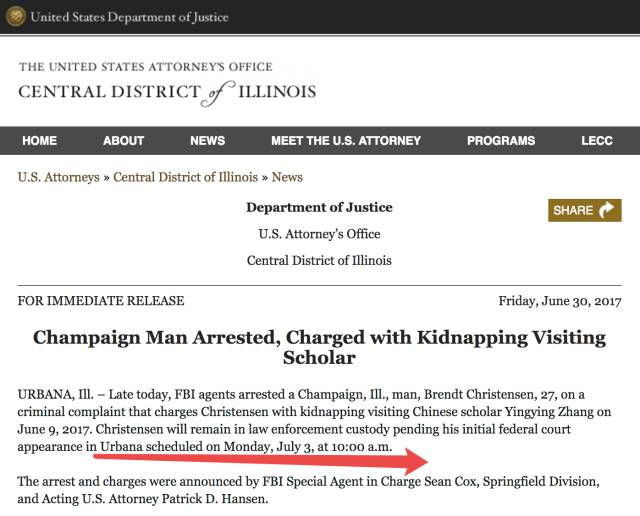Image resolution: width=640 pixels, height=516 pixels.
Task: Click the Friday, June 30, 2017 date
Action: click(560, 301)
